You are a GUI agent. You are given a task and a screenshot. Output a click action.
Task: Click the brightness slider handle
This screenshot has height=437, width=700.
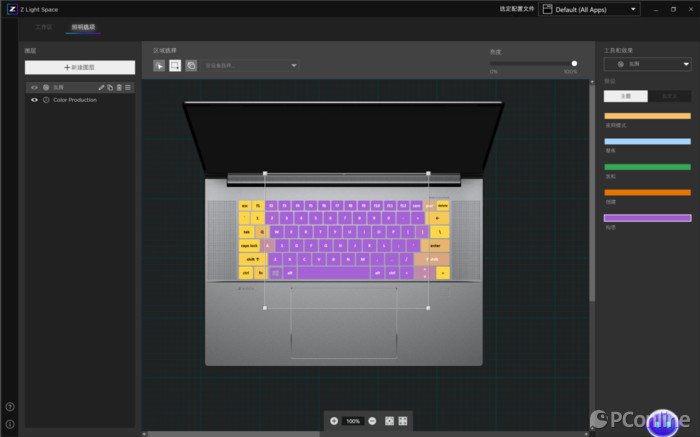click(x=574, y=63)
